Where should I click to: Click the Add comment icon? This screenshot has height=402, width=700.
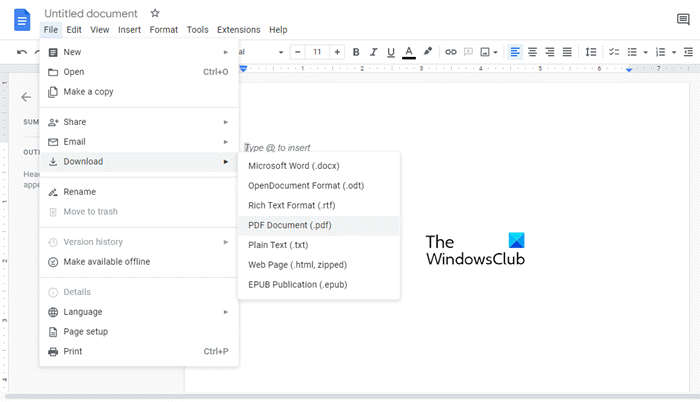tap(468, 52)
